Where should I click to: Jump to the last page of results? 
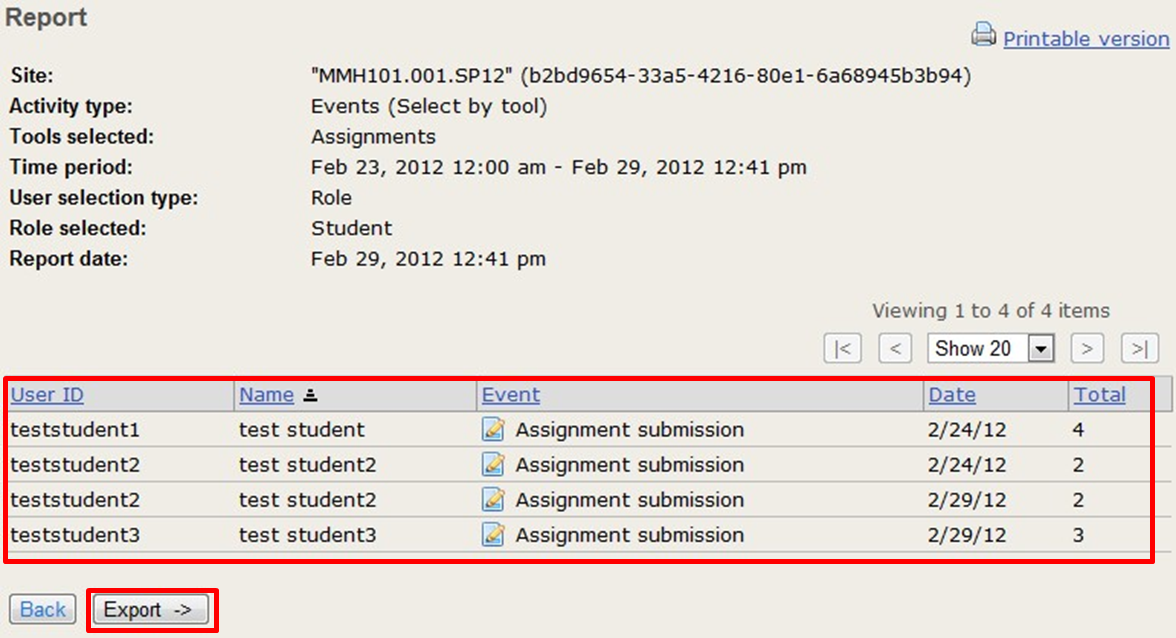point(1140,349)
